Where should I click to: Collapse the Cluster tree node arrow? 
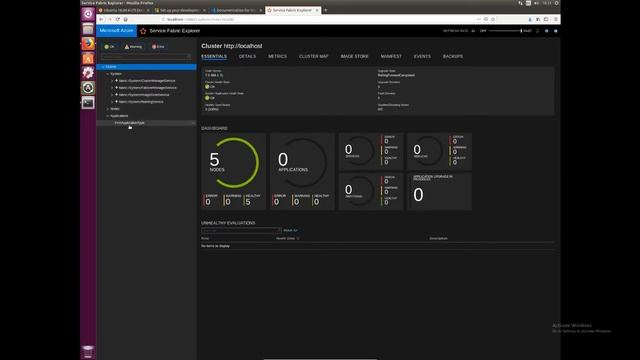[102, 67]
